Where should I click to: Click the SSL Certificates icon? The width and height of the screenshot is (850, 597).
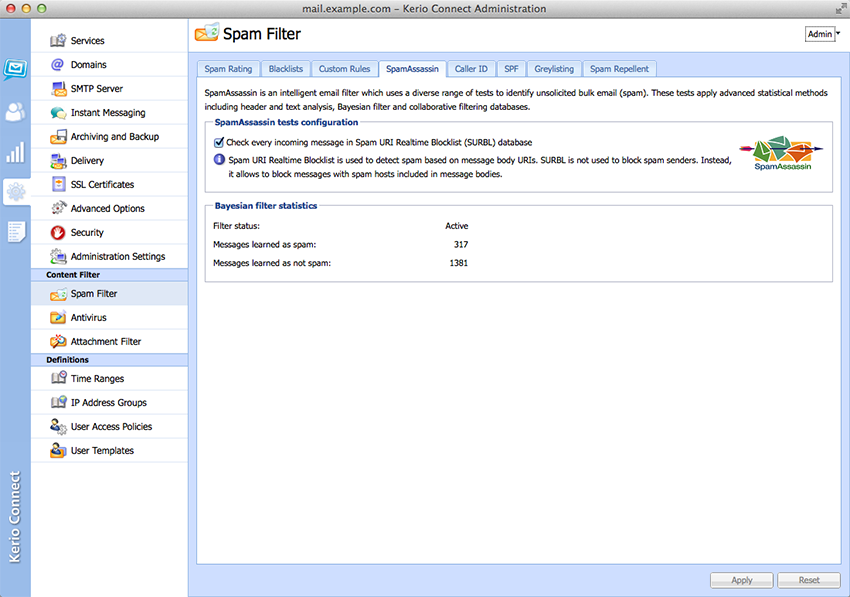(x=58, y=185)
